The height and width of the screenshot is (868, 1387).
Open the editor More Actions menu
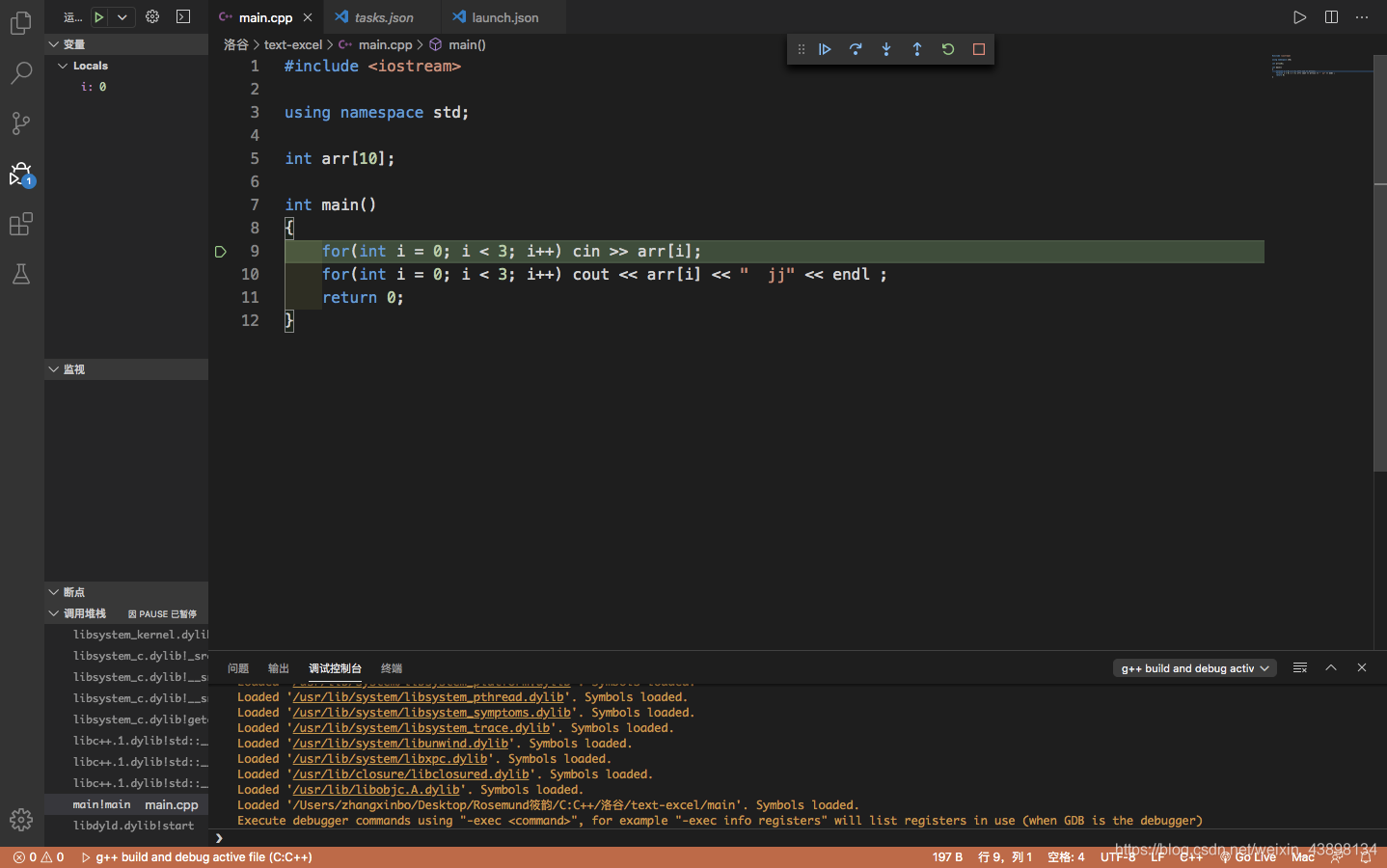coord(1362,17)
